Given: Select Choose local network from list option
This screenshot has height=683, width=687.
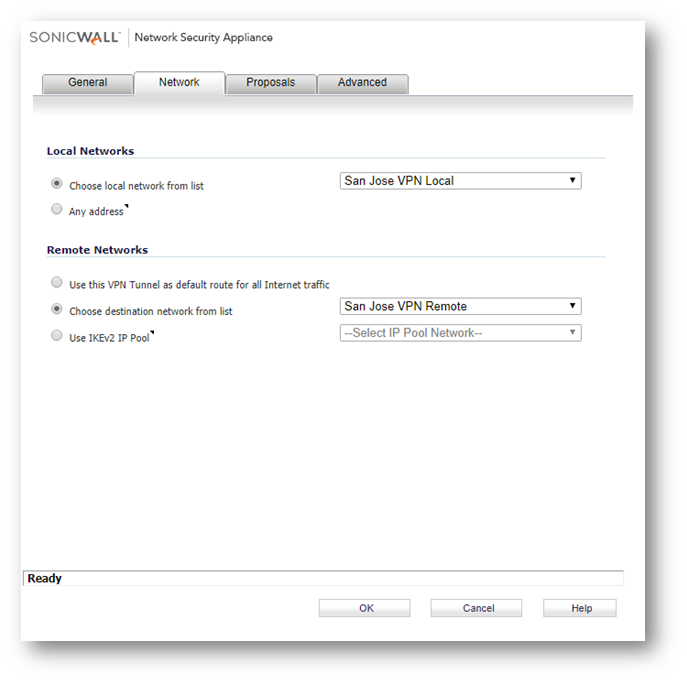Looking at the screenshot, I should (x=57, y=184).
